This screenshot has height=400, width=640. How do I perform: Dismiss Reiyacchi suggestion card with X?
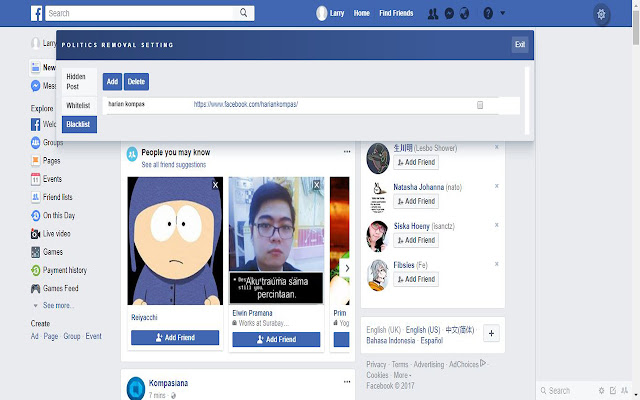click(216, 185)
